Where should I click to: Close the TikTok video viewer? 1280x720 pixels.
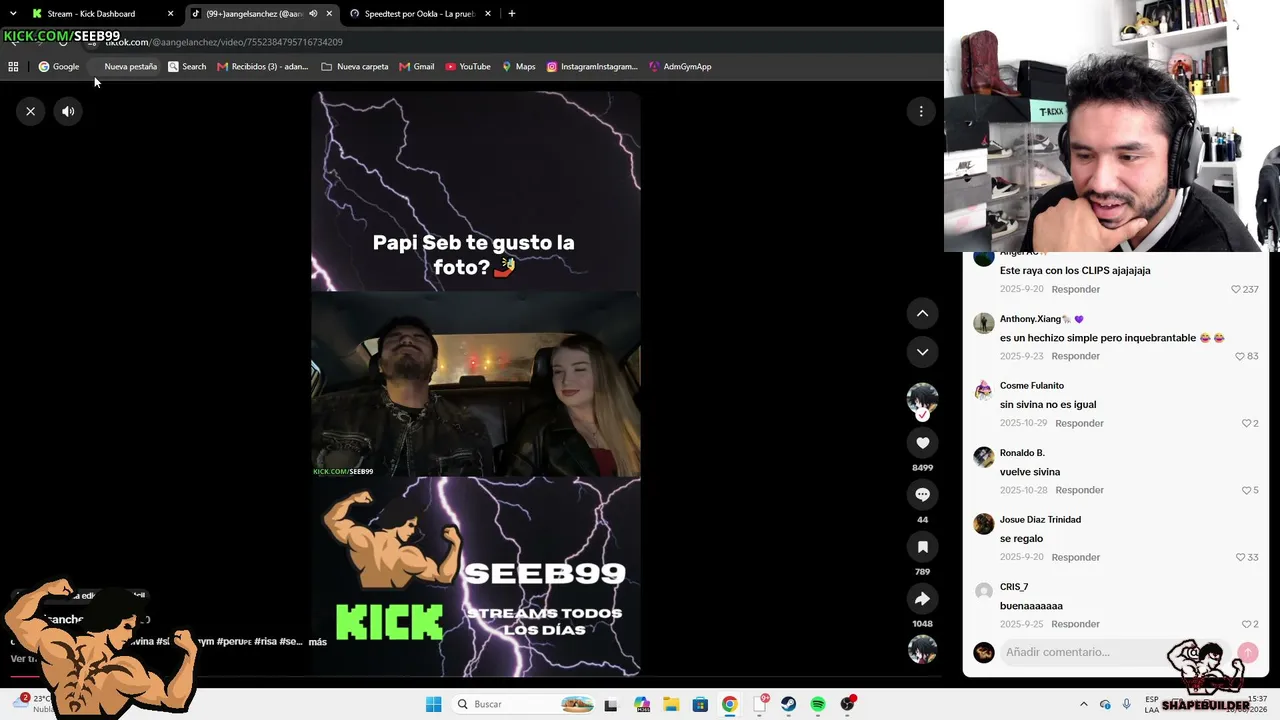pyautogui.click(x=31, y=111)
